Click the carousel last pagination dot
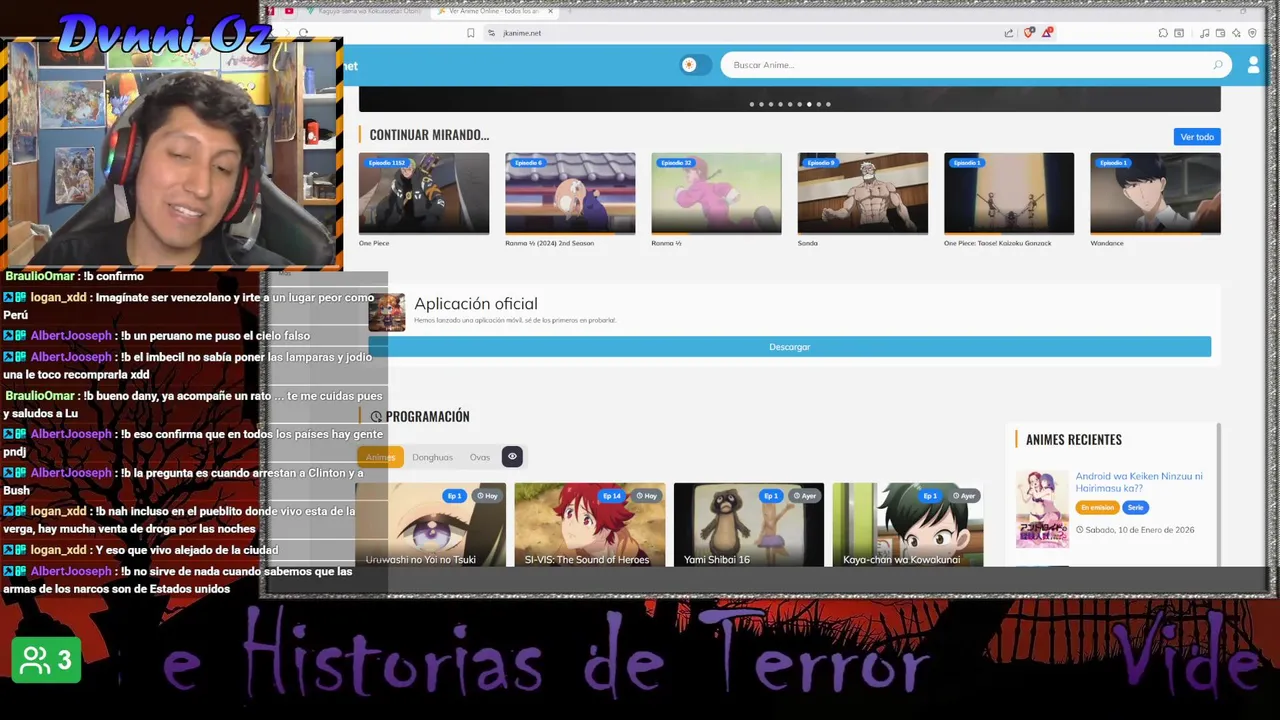The height and width of the screenshot is (720, 1280). click(x=828, y=104)
